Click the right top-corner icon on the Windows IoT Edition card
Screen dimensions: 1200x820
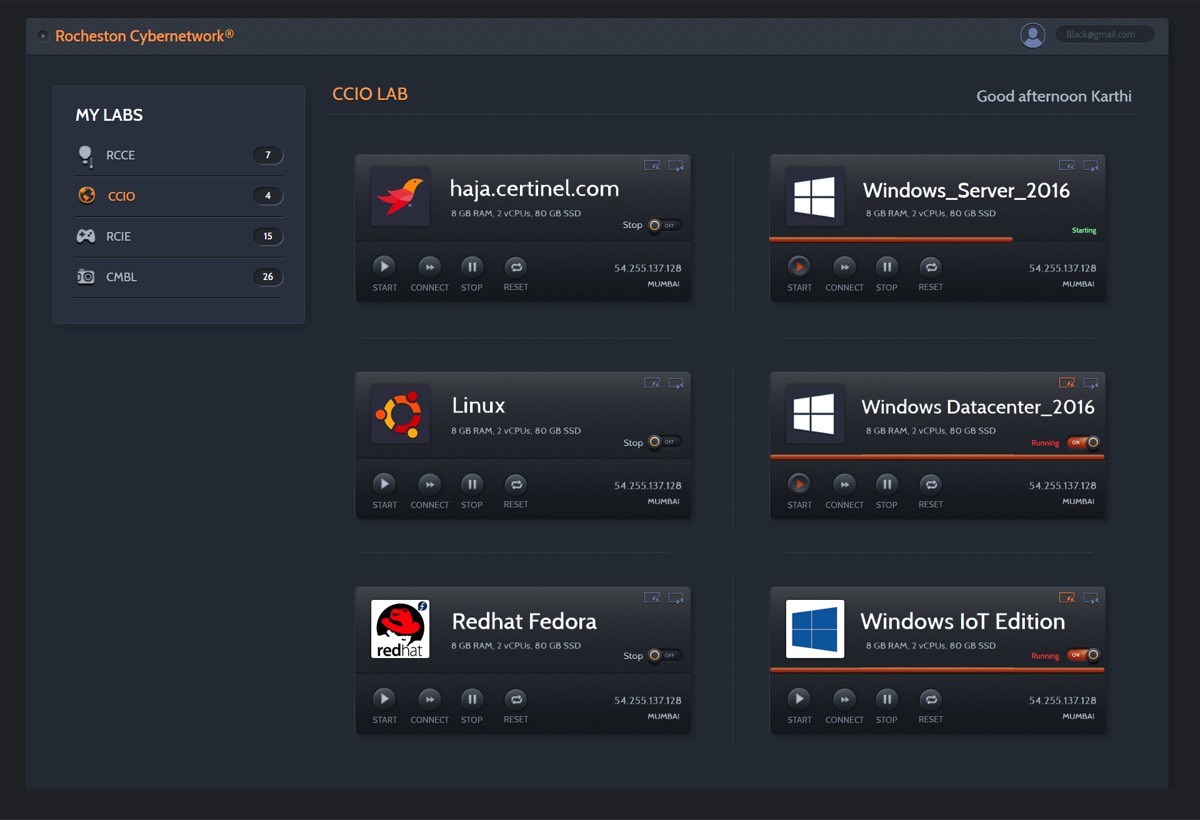pos(1091,597)
